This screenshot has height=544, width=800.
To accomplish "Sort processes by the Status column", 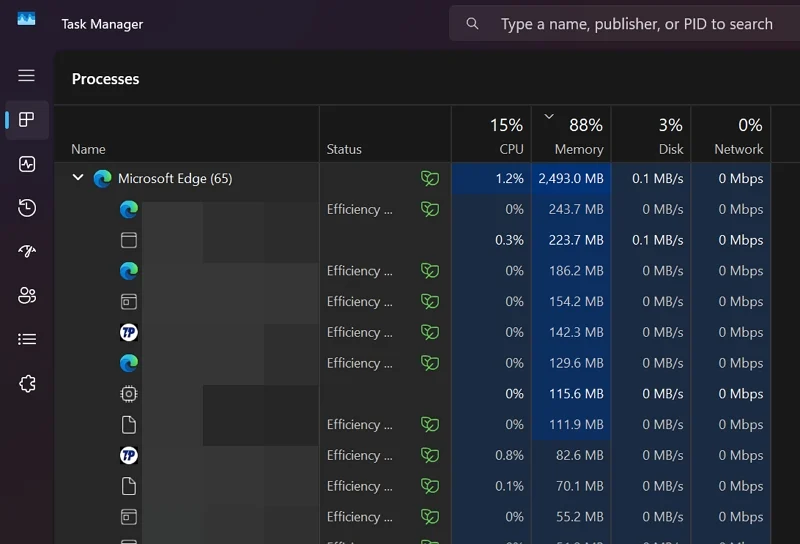I will pyautogui.click(x=344, y=149).
